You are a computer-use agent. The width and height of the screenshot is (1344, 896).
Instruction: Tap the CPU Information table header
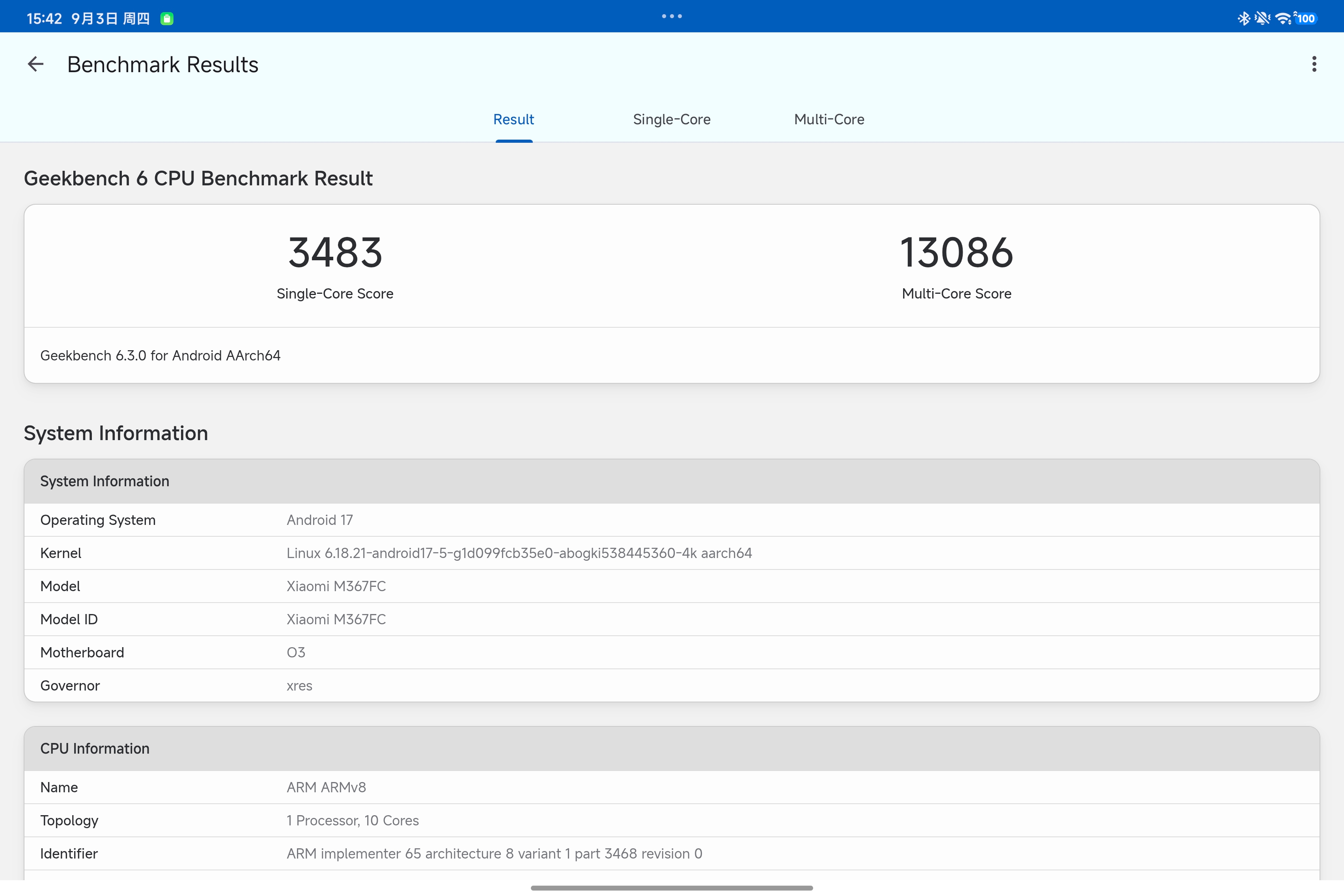(672, 749)
